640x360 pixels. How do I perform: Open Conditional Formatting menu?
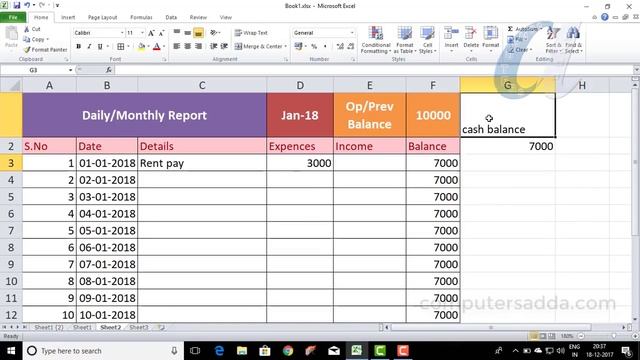coord(376,40)
